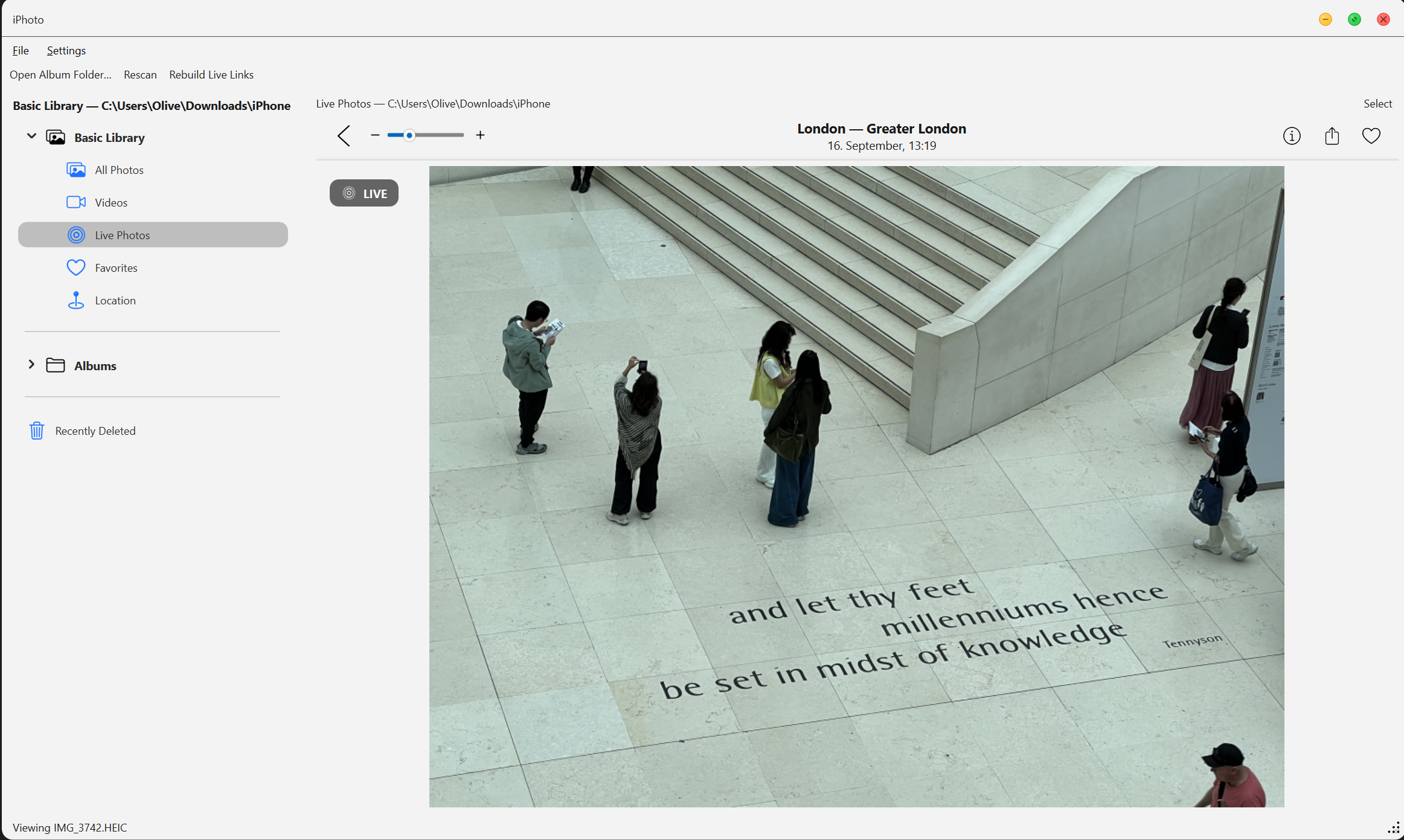1404x840 pixels.
Task: Click the Basic Library path header text
Action: click(x=152, y=106)
